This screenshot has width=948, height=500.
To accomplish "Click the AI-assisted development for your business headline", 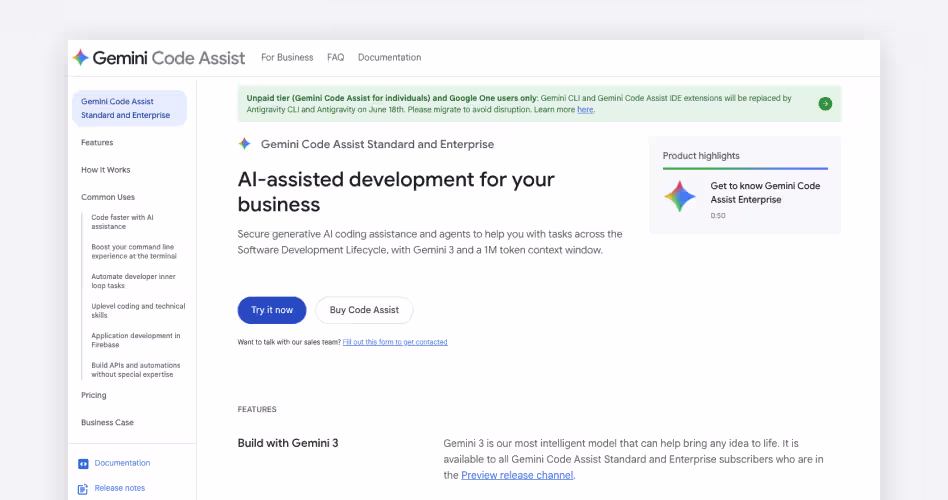I will click(x=396, y=192).
